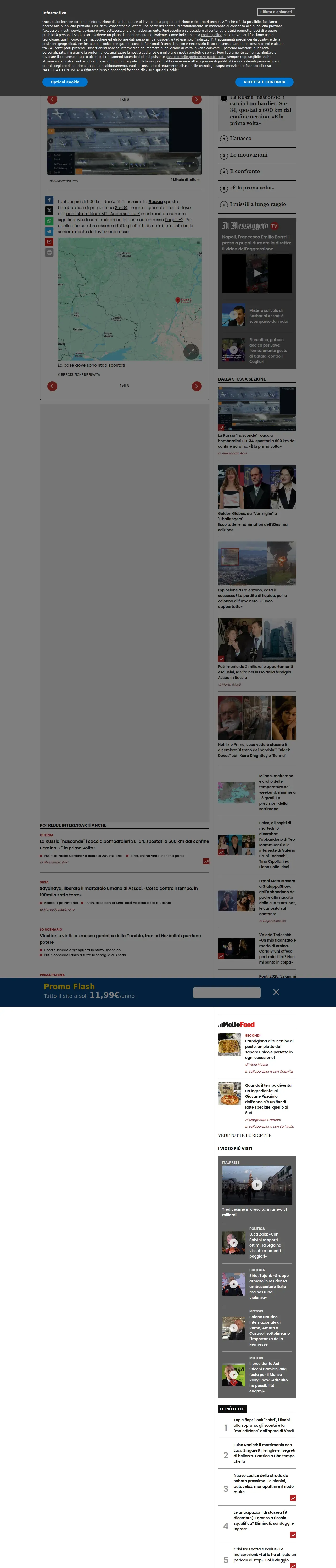
Task: Open Golden Globes nominations thumbnail
Action: coord(257,486)
